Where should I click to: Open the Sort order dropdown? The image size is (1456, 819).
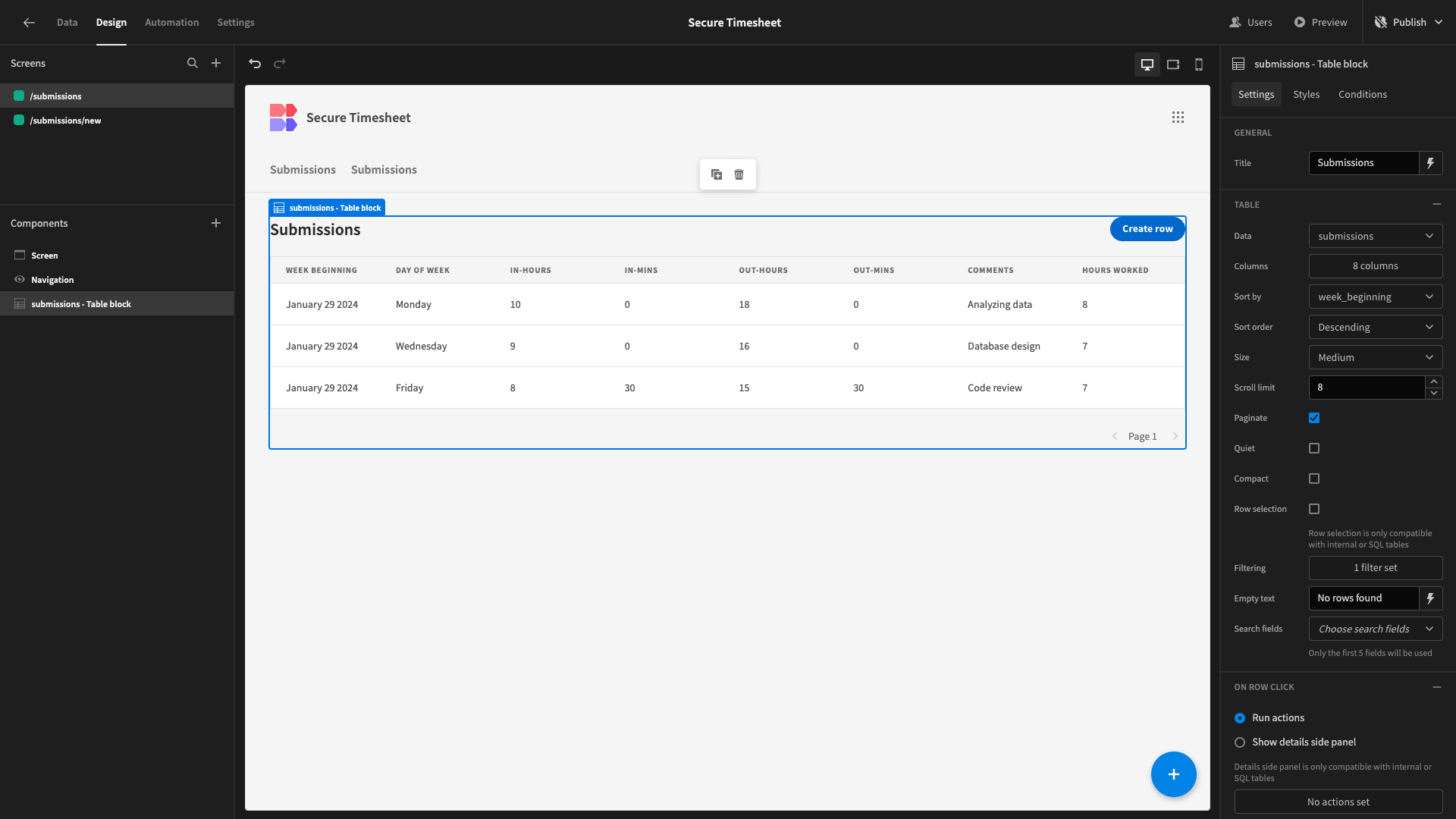pyautogui.click(x=1376, y=327)
